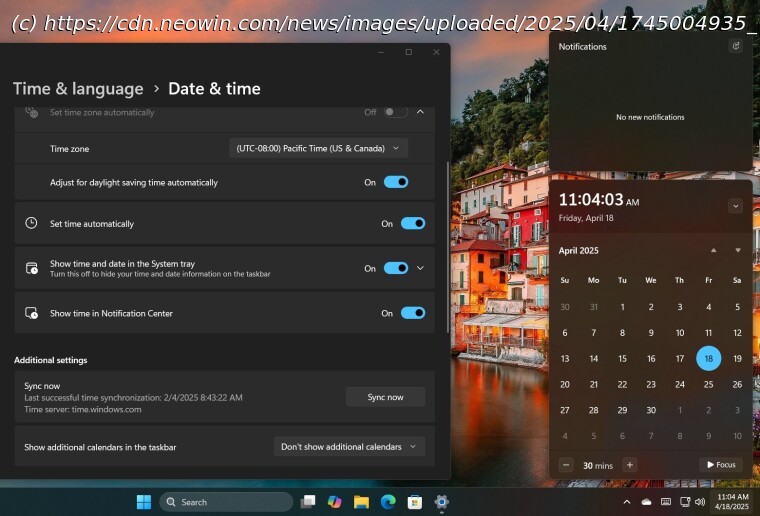This screenshot has width=760, height=516.
Task: Click the Task View taskbar icon
Action: 308,502
